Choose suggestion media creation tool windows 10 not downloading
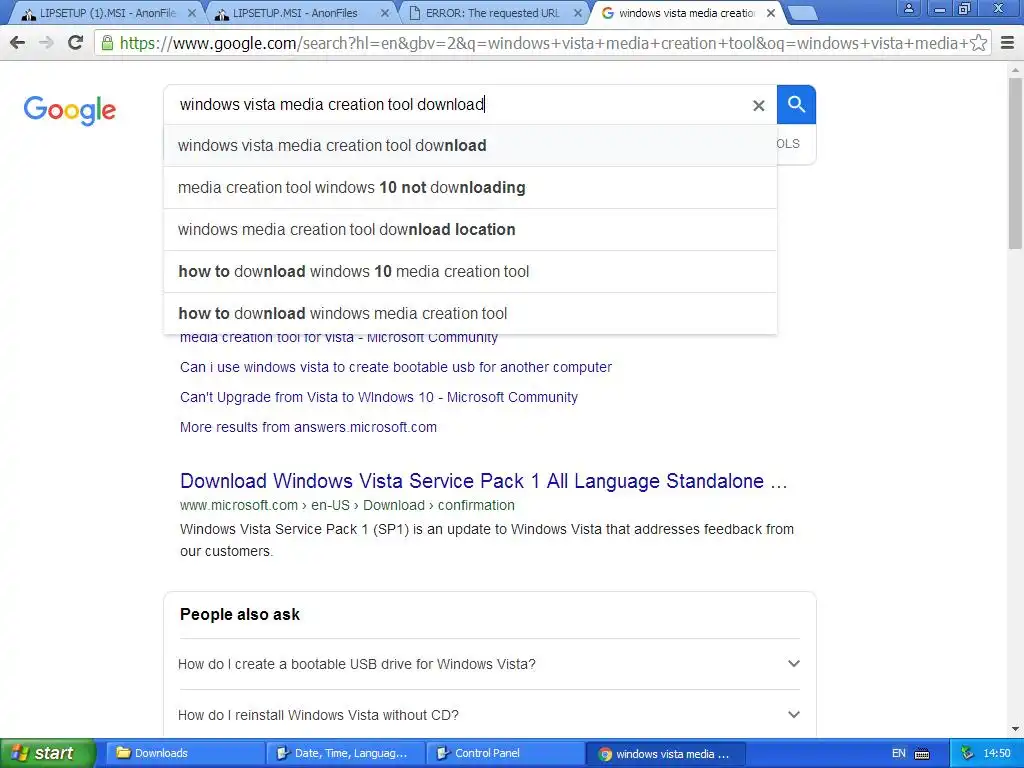 click(x=470, y=187)
